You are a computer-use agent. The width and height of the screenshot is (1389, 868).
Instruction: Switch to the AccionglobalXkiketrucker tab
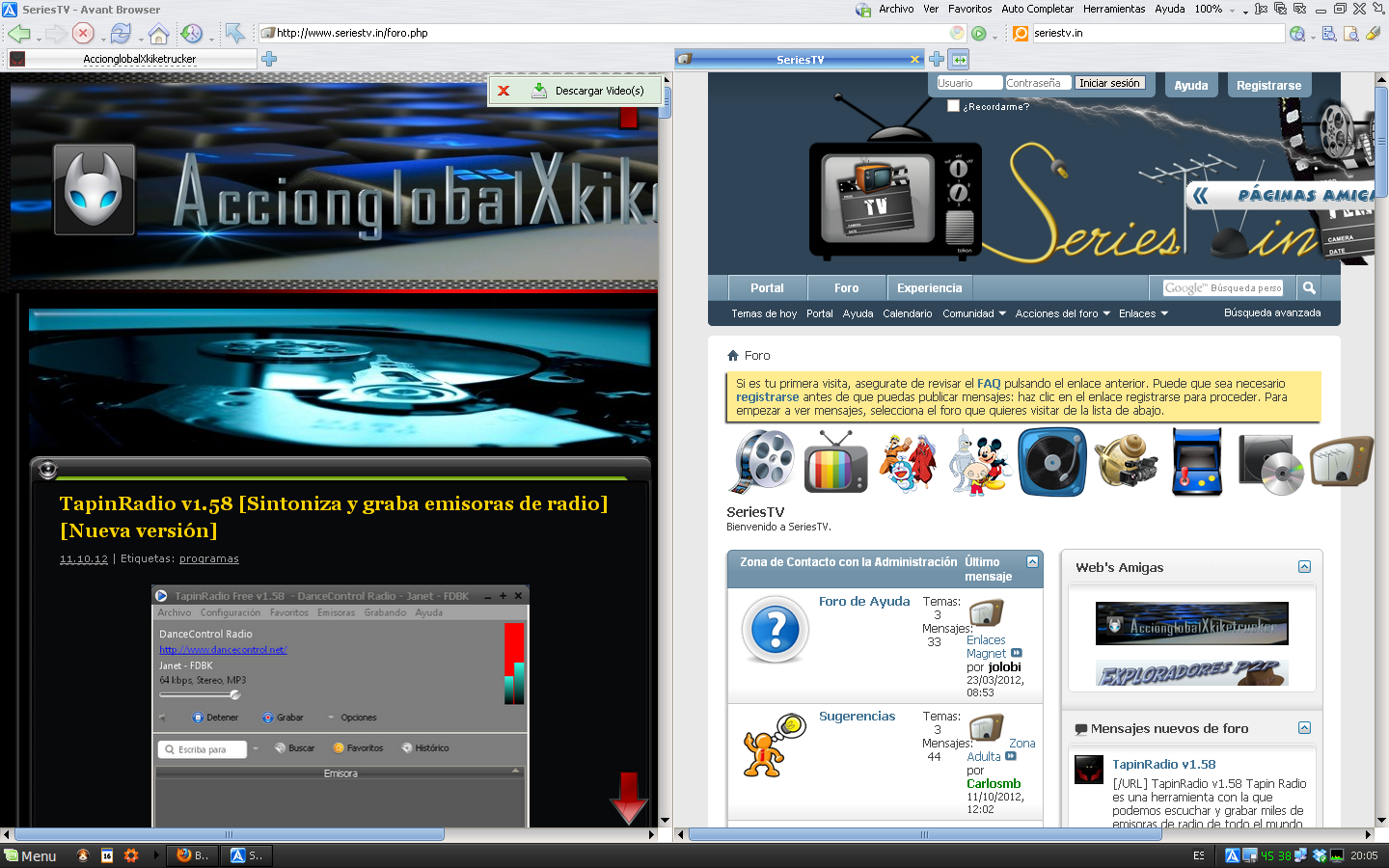click(x=132, y=59)
